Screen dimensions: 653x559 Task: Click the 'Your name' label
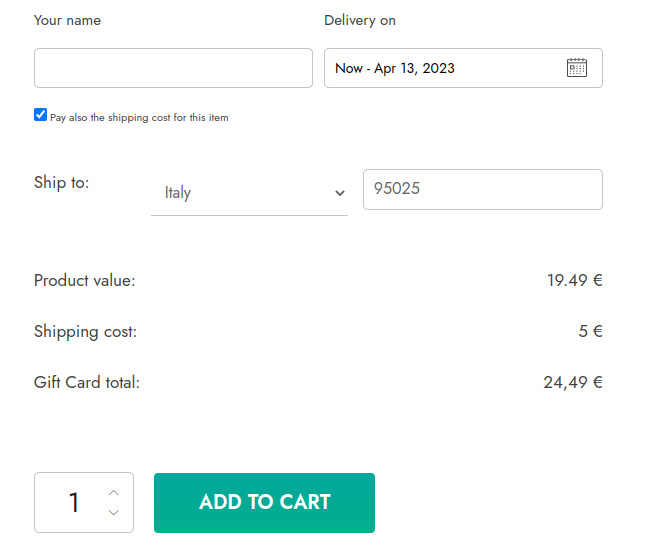(67, 20)
